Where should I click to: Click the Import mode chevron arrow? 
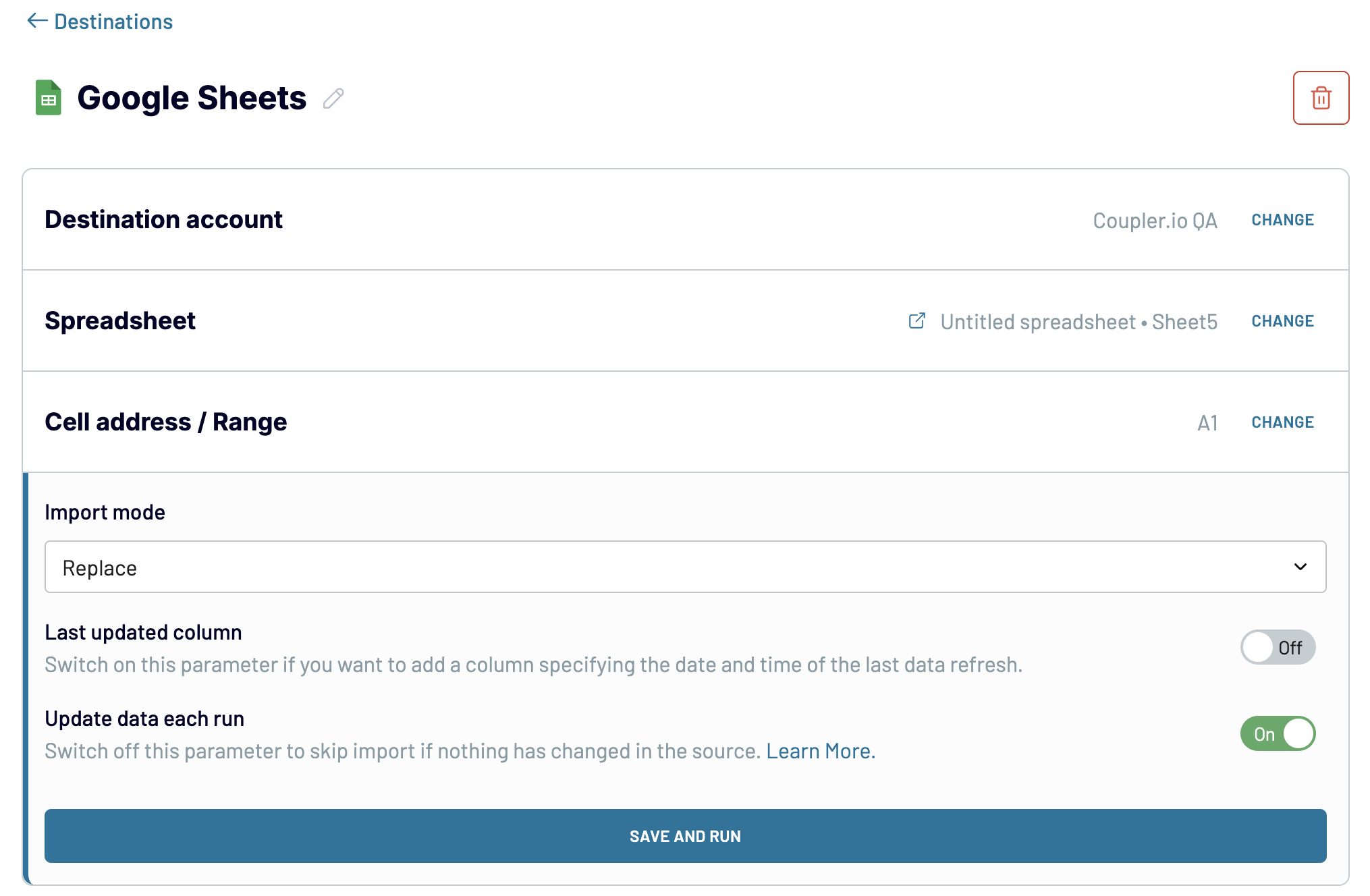click(1300, 567)
